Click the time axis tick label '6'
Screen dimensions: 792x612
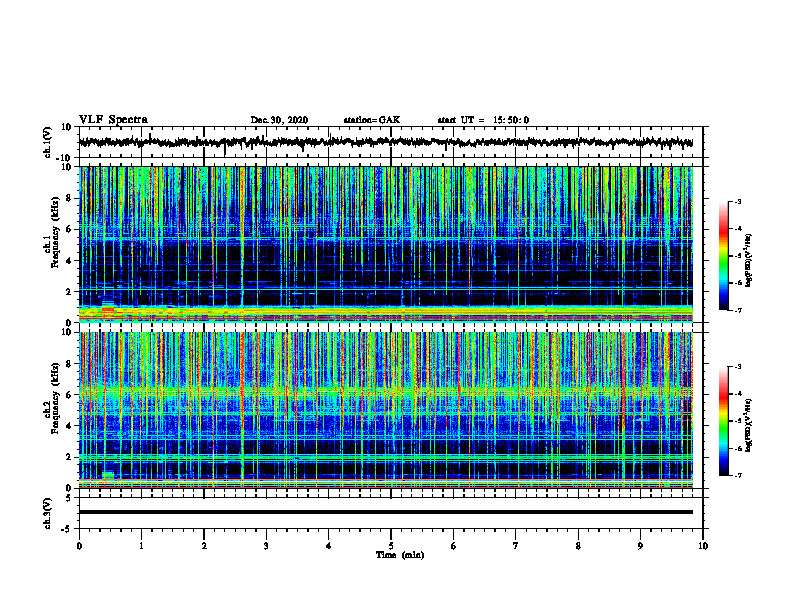pyautogui.click(x=454, y=546)
